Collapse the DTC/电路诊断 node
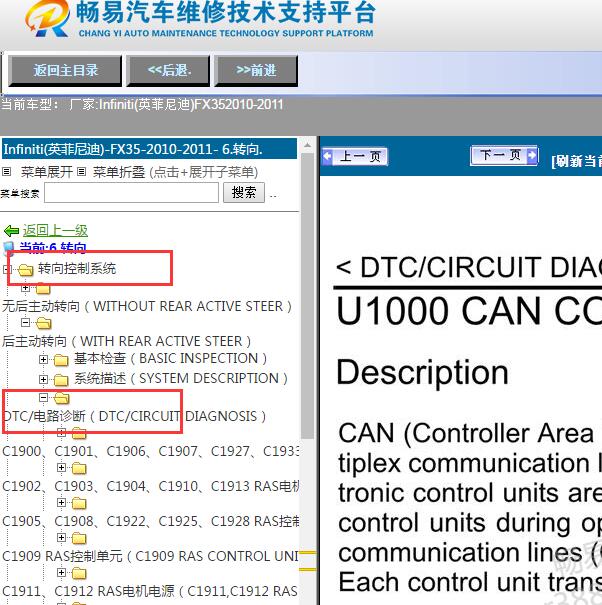The height and width of the screenshot is (605, 602). [x=43, y=397]
